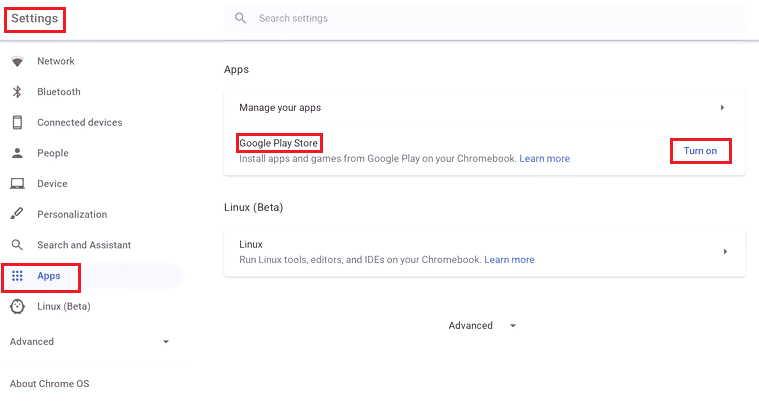
Task: Click the Connected devices phone icon
Action: click(x=17, y=123)
